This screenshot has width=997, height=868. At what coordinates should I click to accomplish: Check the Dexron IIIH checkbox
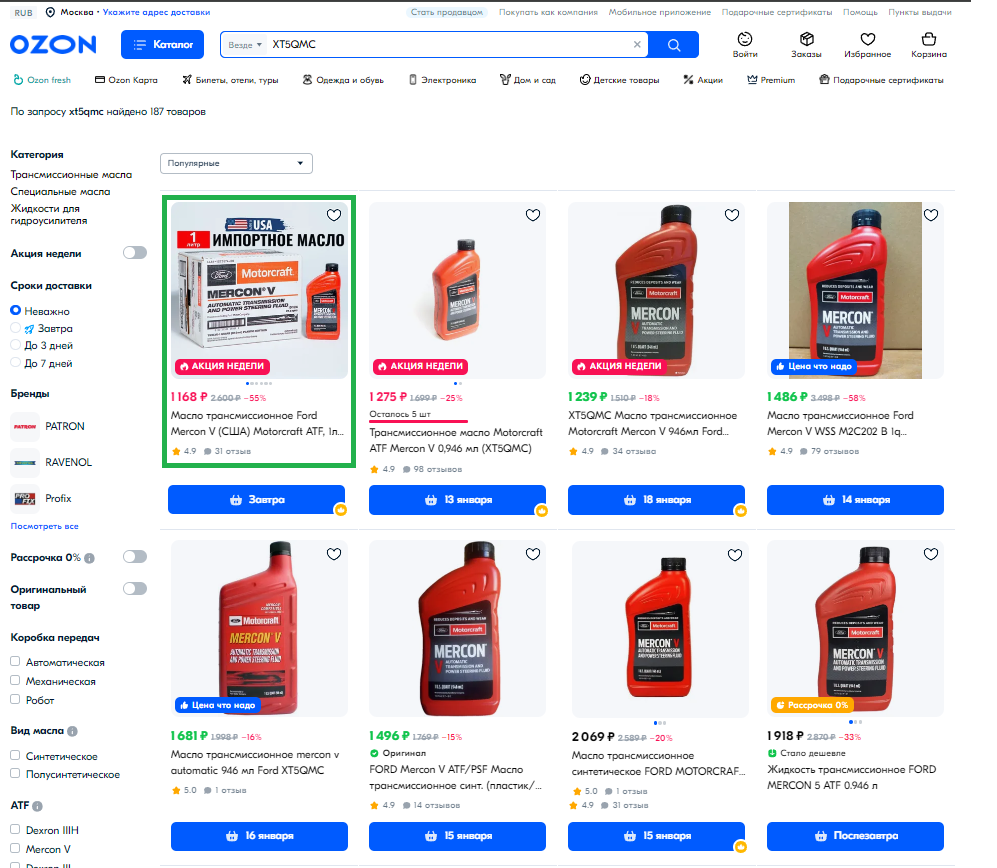15,829
